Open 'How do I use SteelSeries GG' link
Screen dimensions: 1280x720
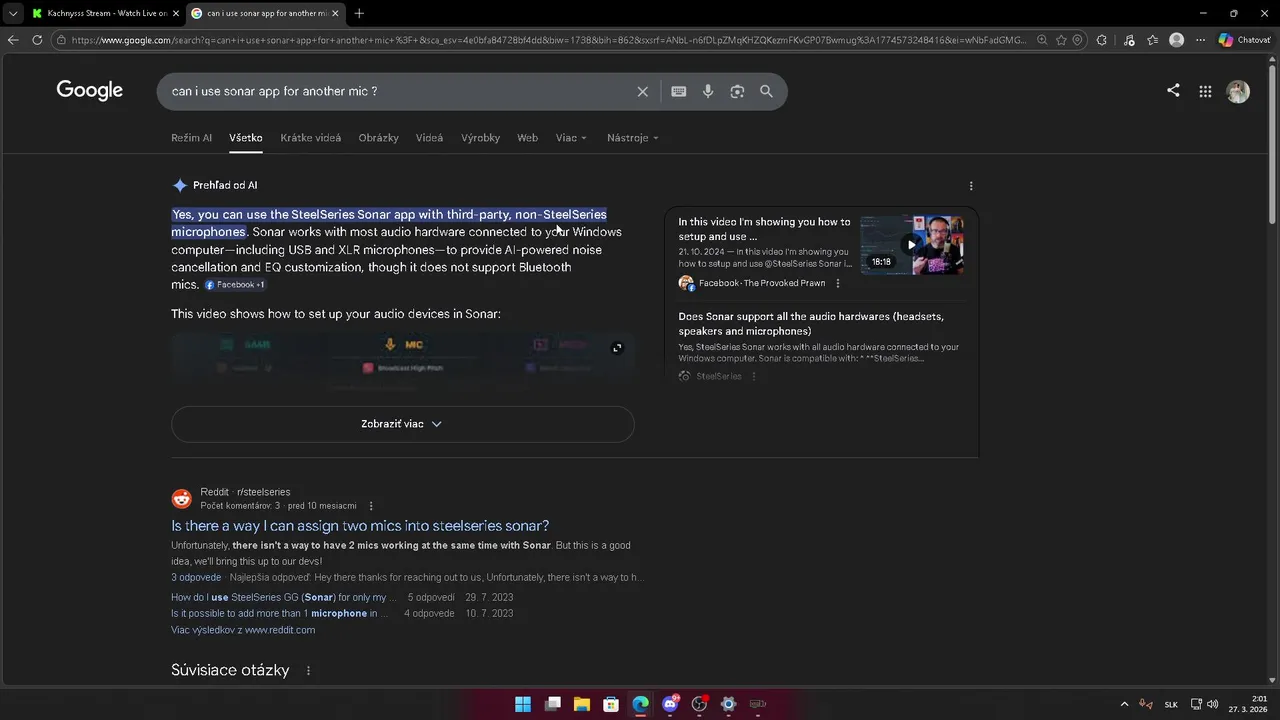(x=284, y=598)
